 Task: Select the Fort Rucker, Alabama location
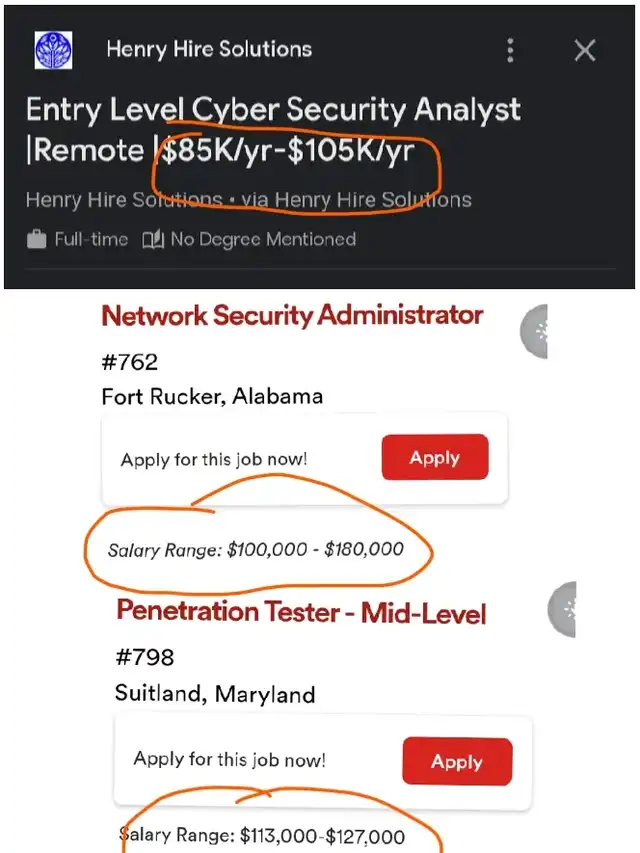point(212,396)
